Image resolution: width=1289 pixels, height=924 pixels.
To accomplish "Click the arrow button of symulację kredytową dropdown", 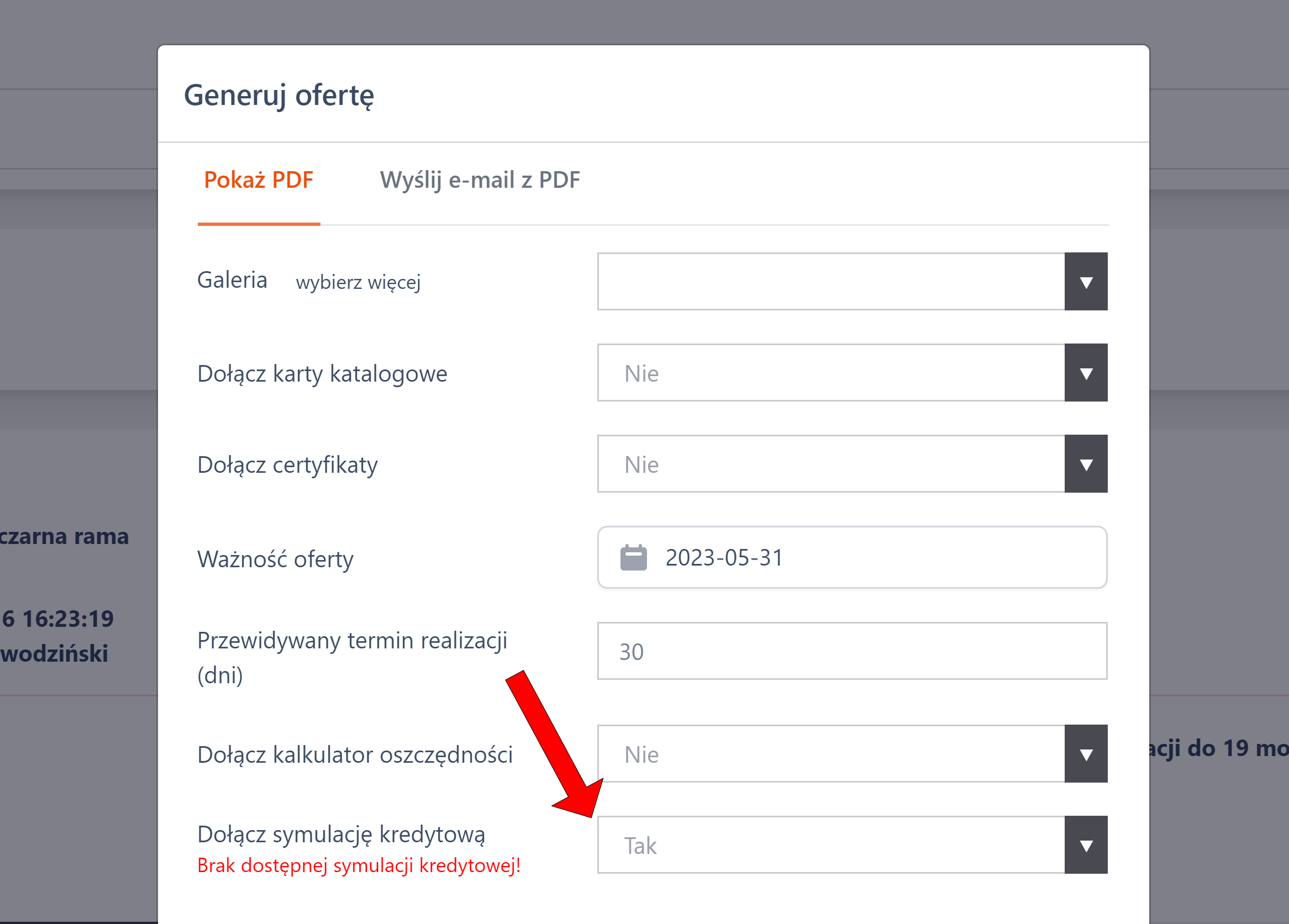I will tap(1086, 845).
